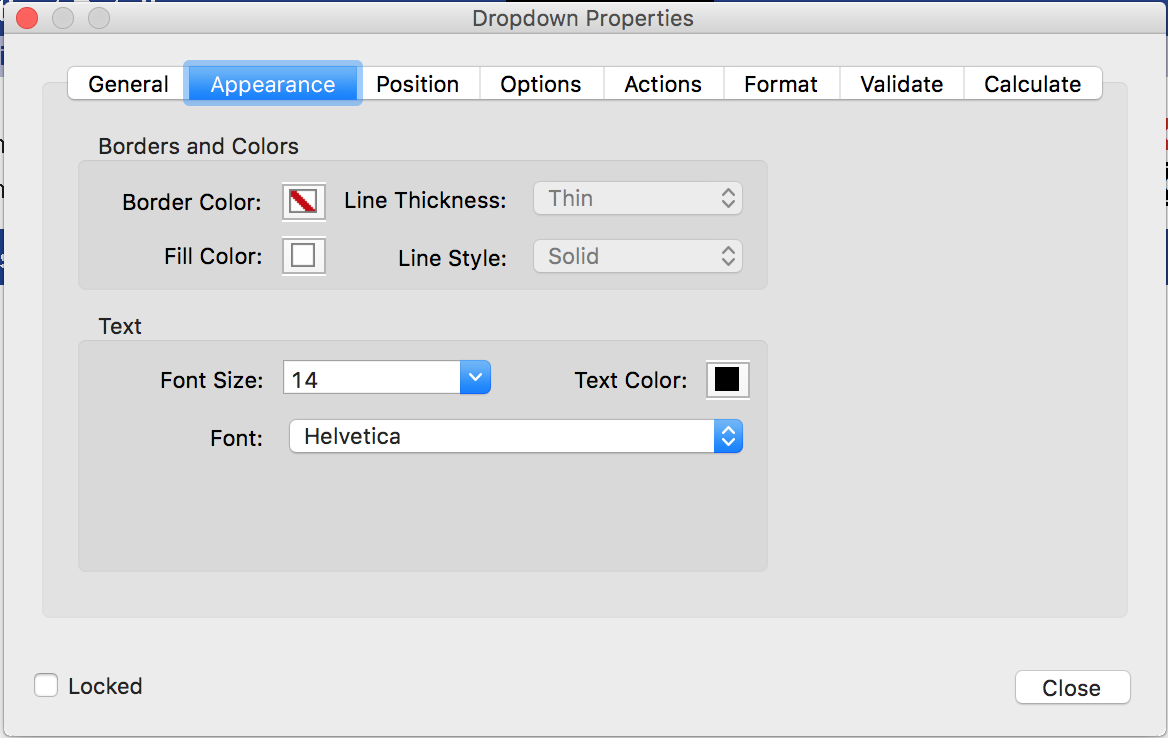Change the Text Color swatch
The image size is (1168, 738).
click(x=727, y=379)
